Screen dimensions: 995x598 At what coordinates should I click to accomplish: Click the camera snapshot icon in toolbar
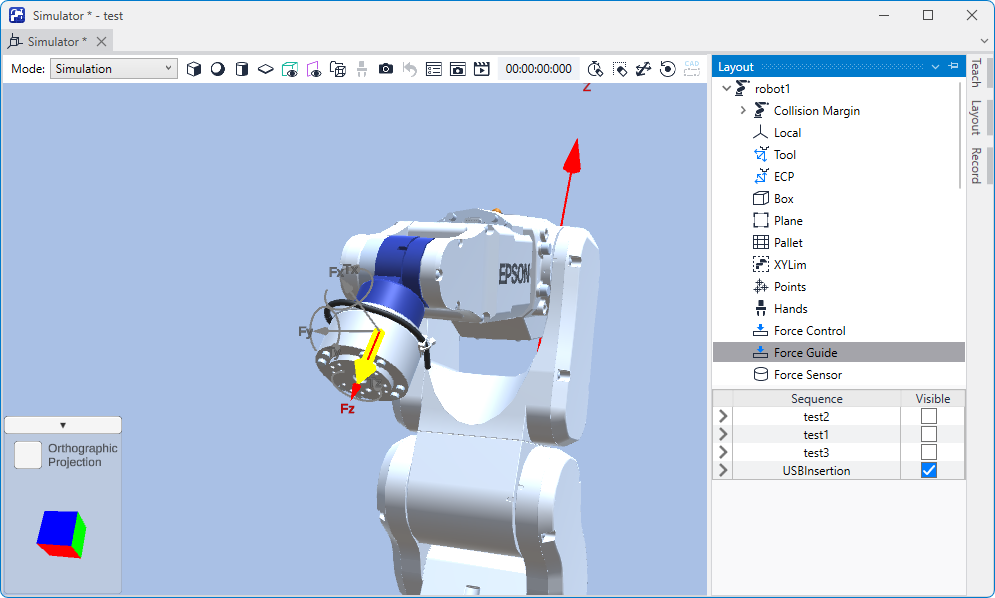386,69
